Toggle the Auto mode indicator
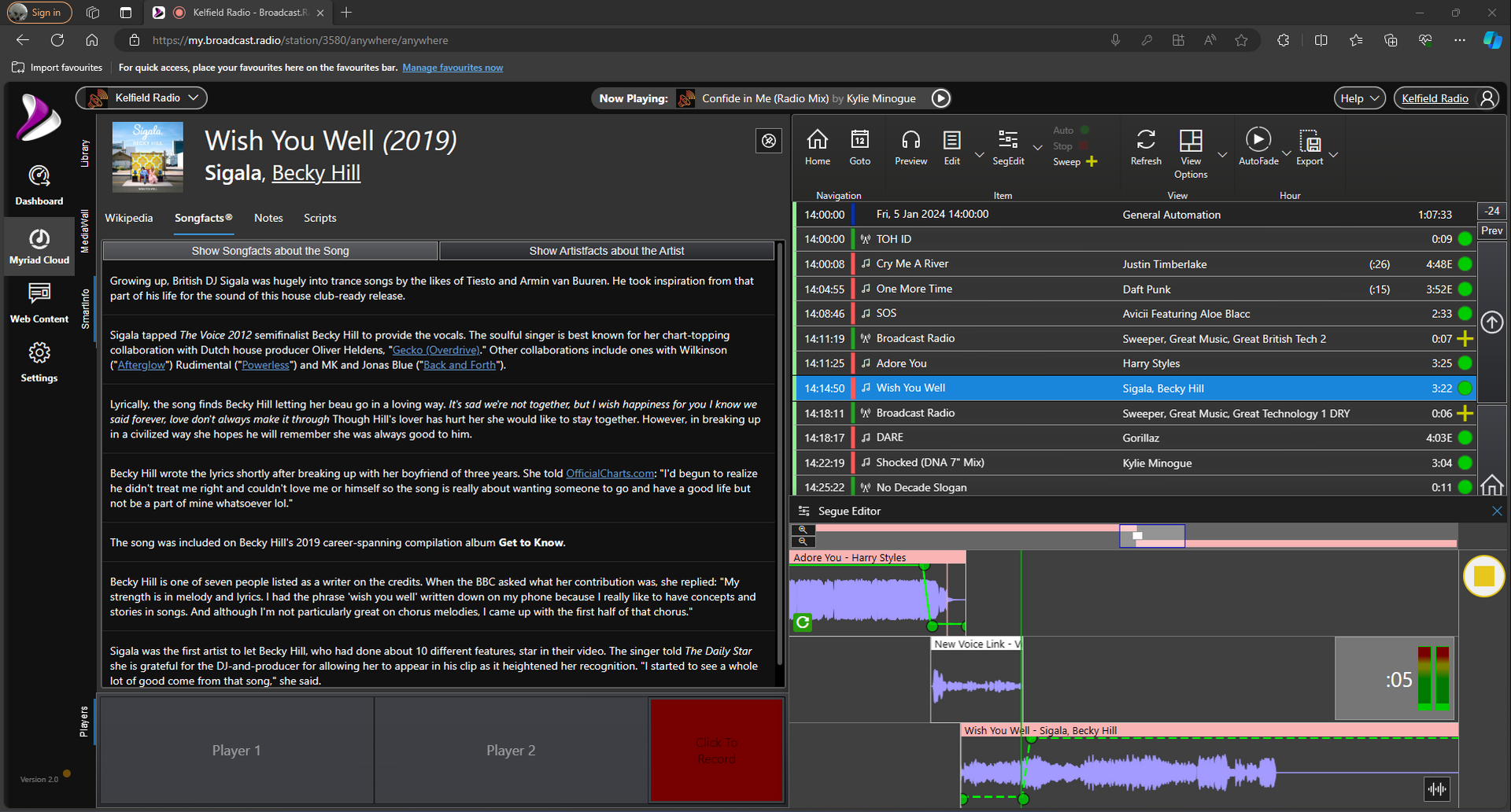 [1084, 130]
